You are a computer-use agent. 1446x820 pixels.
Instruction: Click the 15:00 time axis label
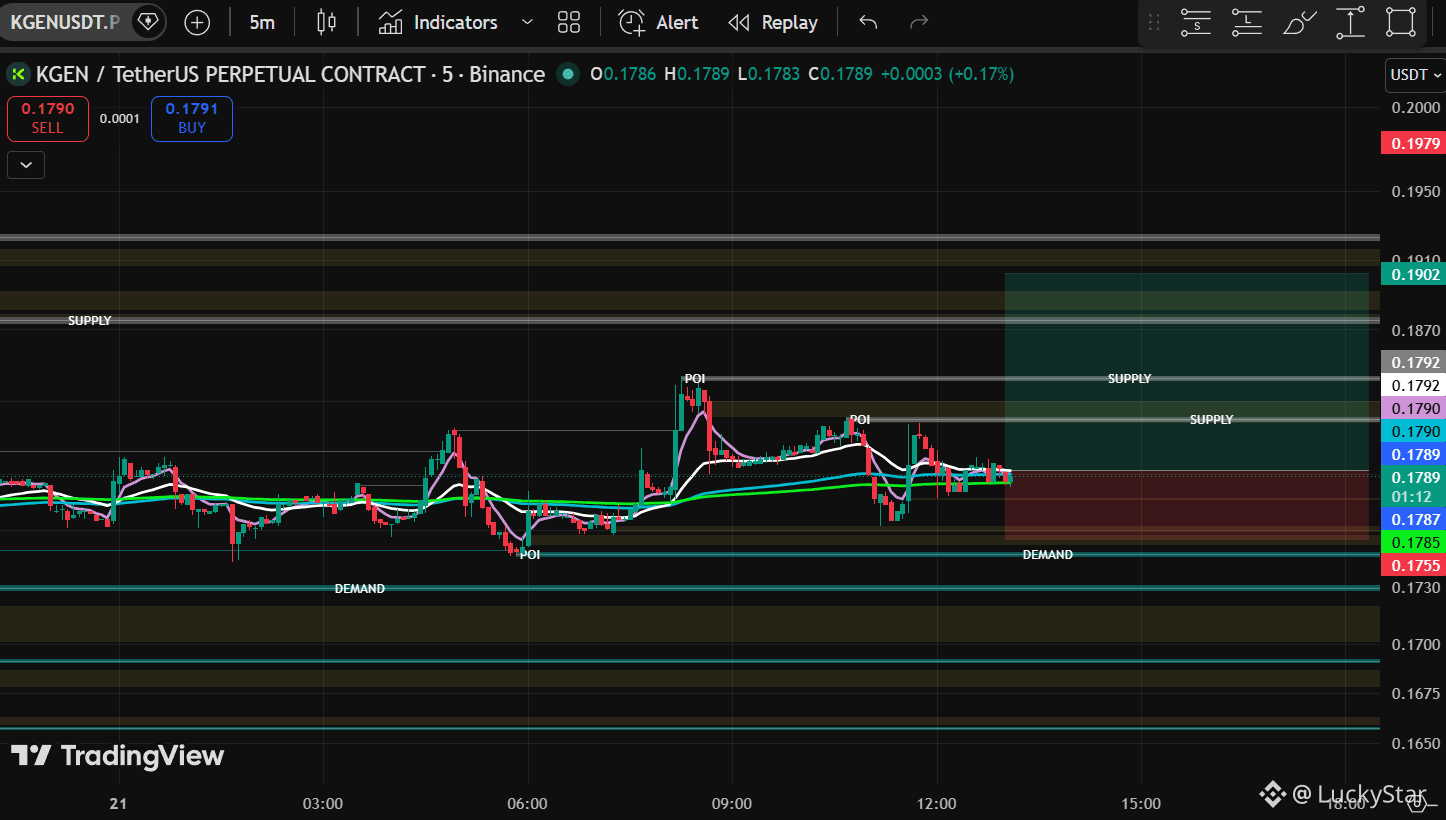coord(1141,804)
